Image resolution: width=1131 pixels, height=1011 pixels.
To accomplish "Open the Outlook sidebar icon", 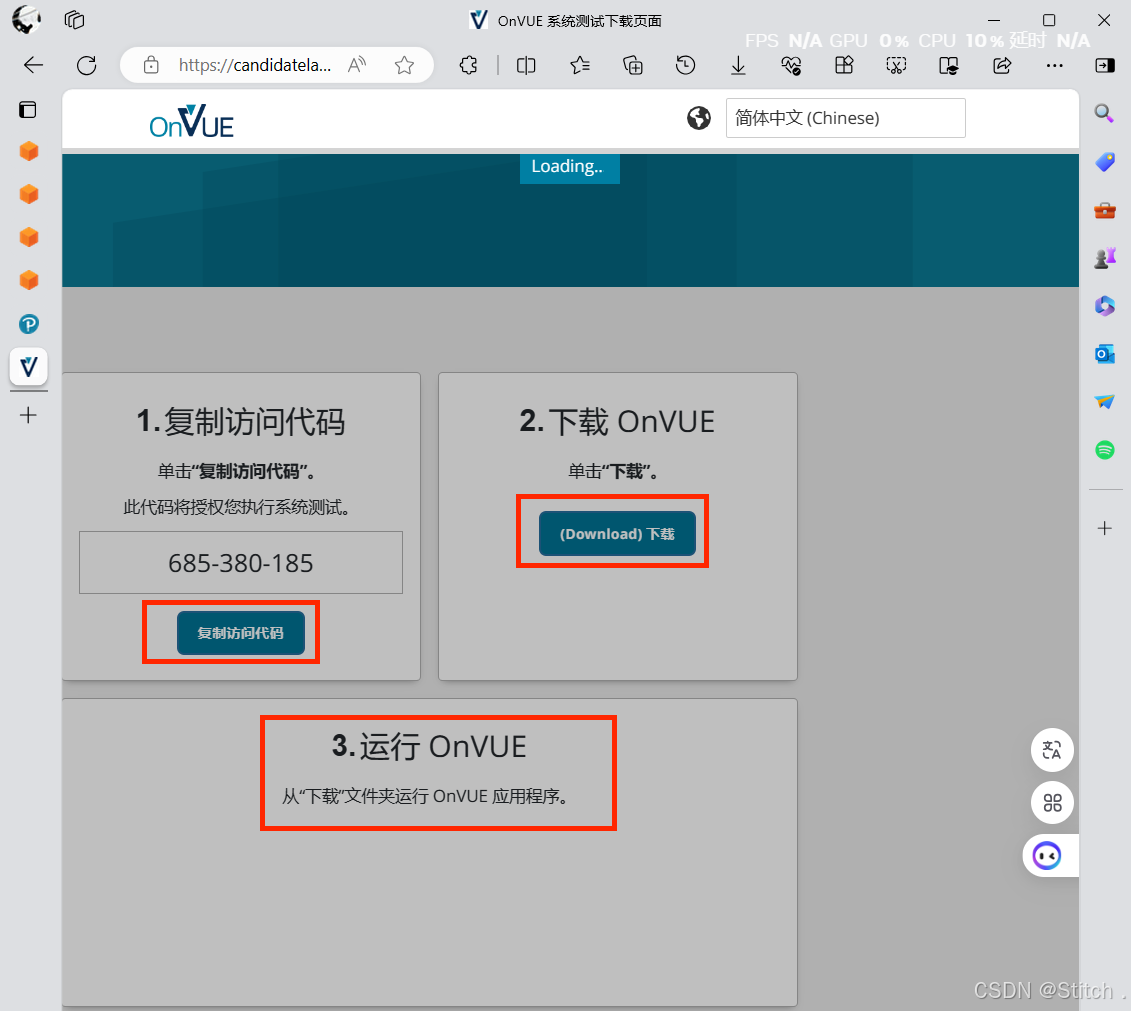I will [x=1104, y=354].
